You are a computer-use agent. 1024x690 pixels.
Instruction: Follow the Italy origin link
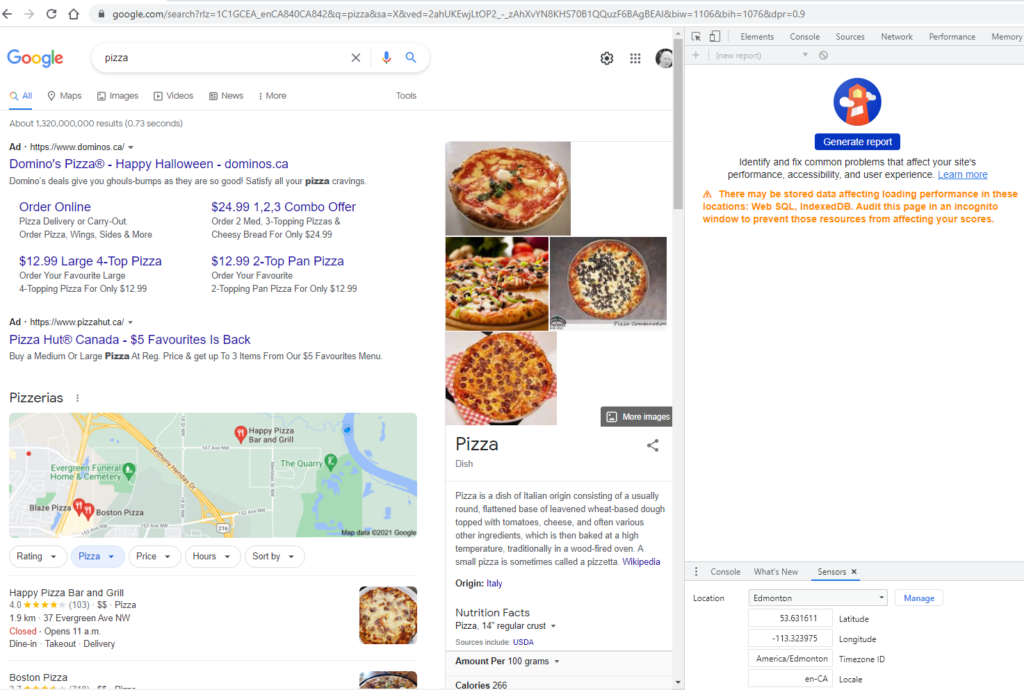click(x=494, y=584)
